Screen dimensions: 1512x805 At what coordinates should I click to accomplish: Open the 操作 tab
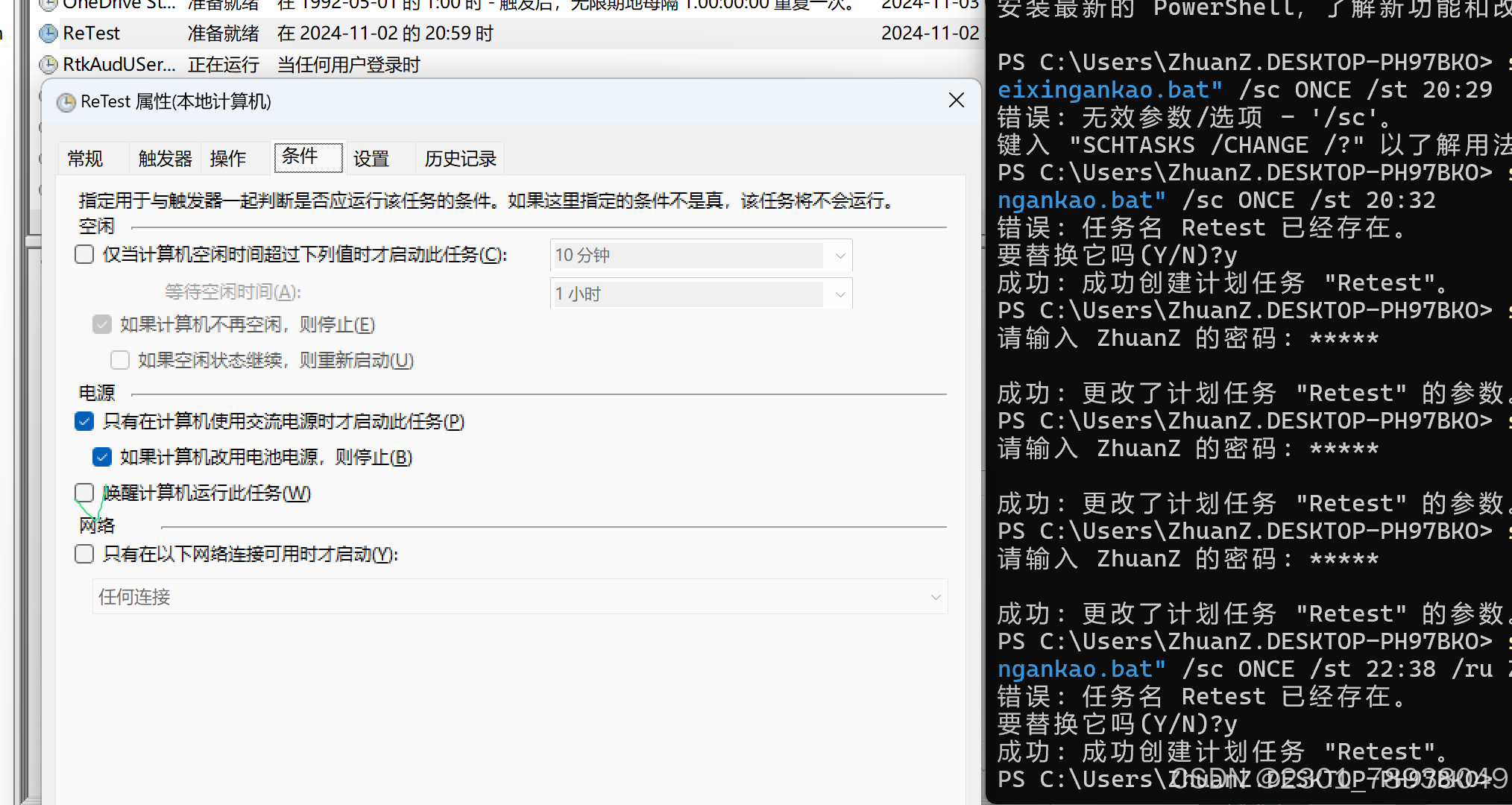coord(228,159)
